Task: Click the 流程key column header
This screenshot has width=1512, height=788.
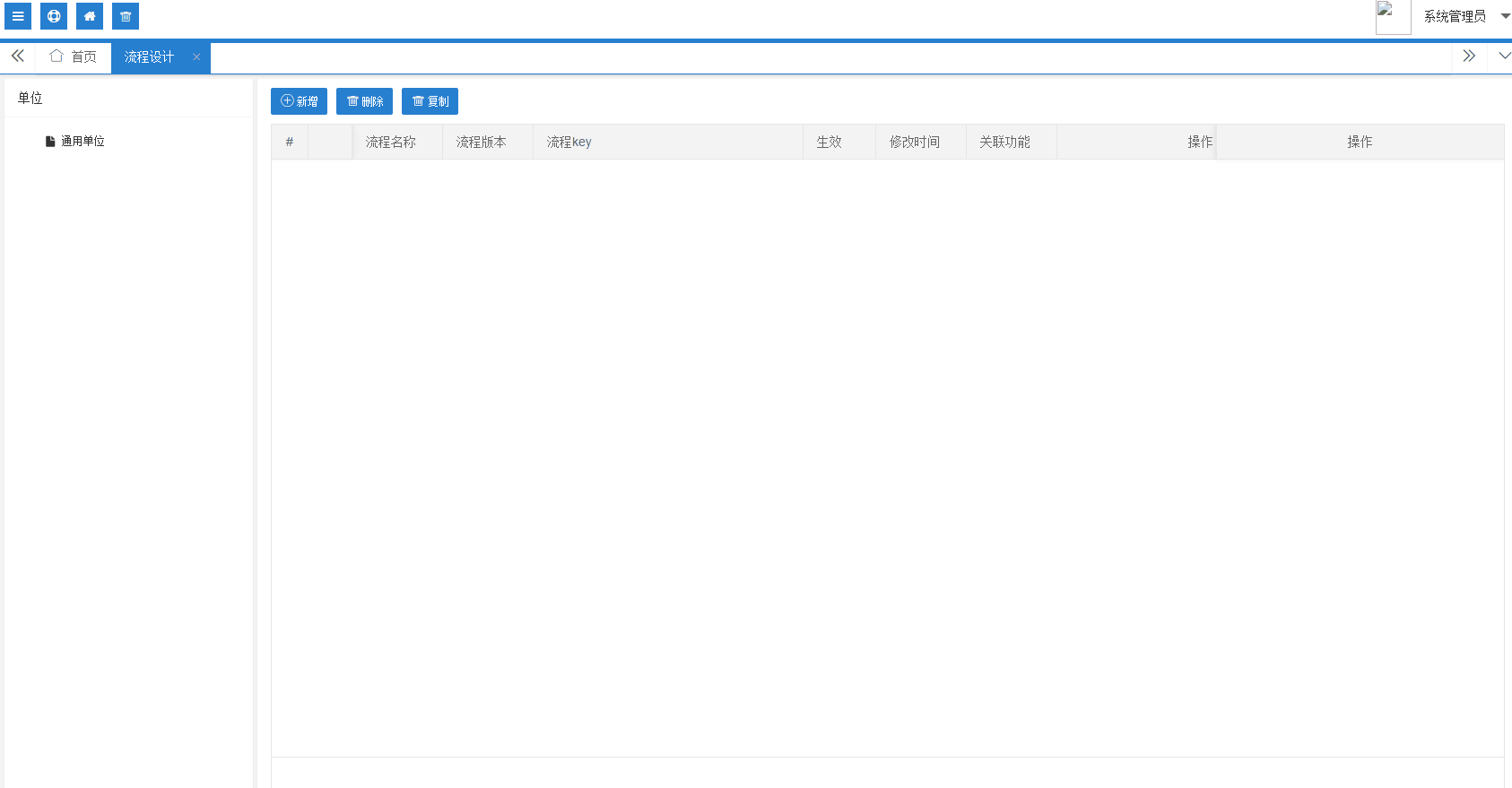Action: pyautogui.click(x=569, y=142)
